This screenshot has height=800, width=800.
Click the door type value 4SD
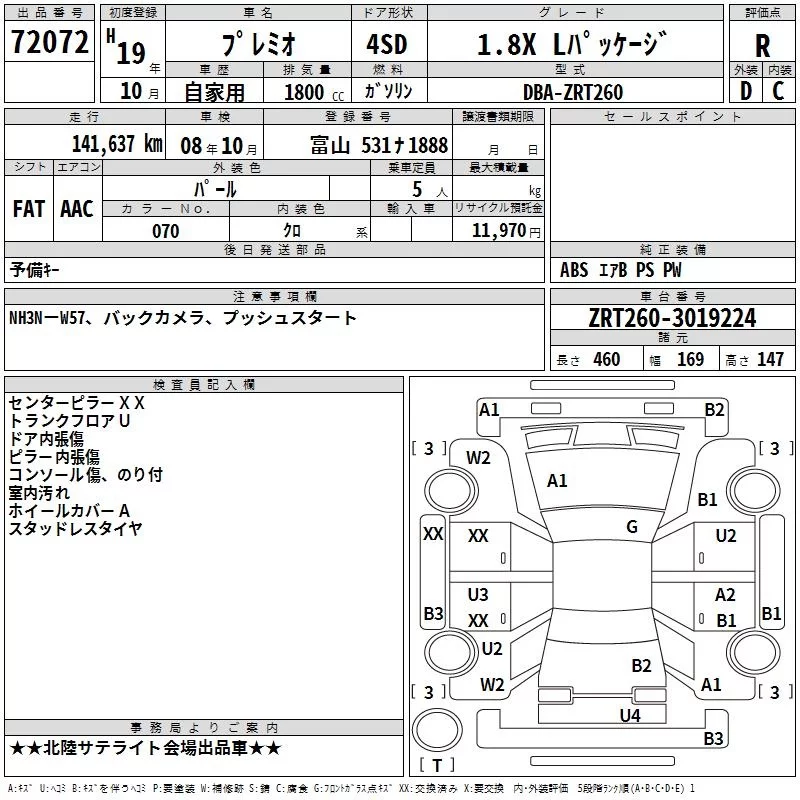point(387,44)
